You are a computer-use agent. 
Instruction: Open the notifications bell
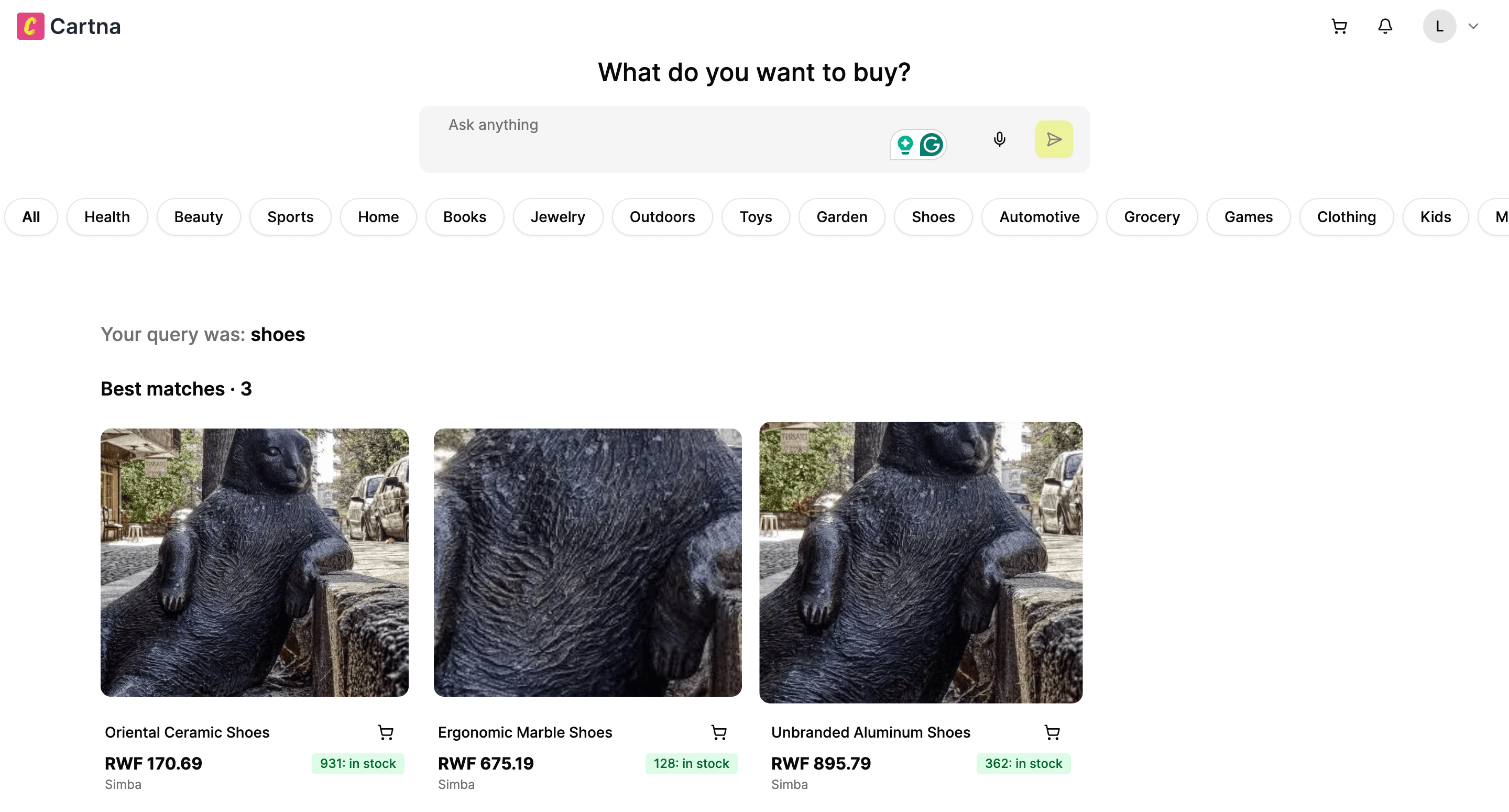1385,26
